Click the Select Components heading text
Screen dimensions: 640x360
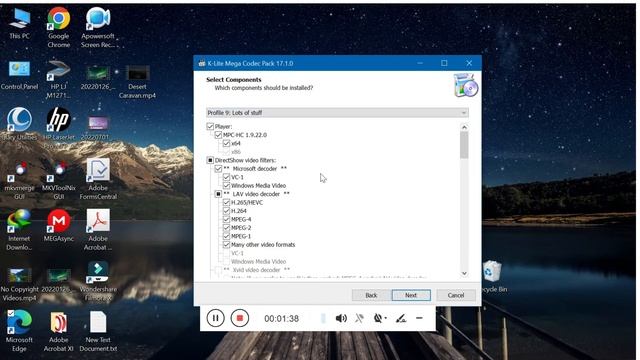[233, 80]
